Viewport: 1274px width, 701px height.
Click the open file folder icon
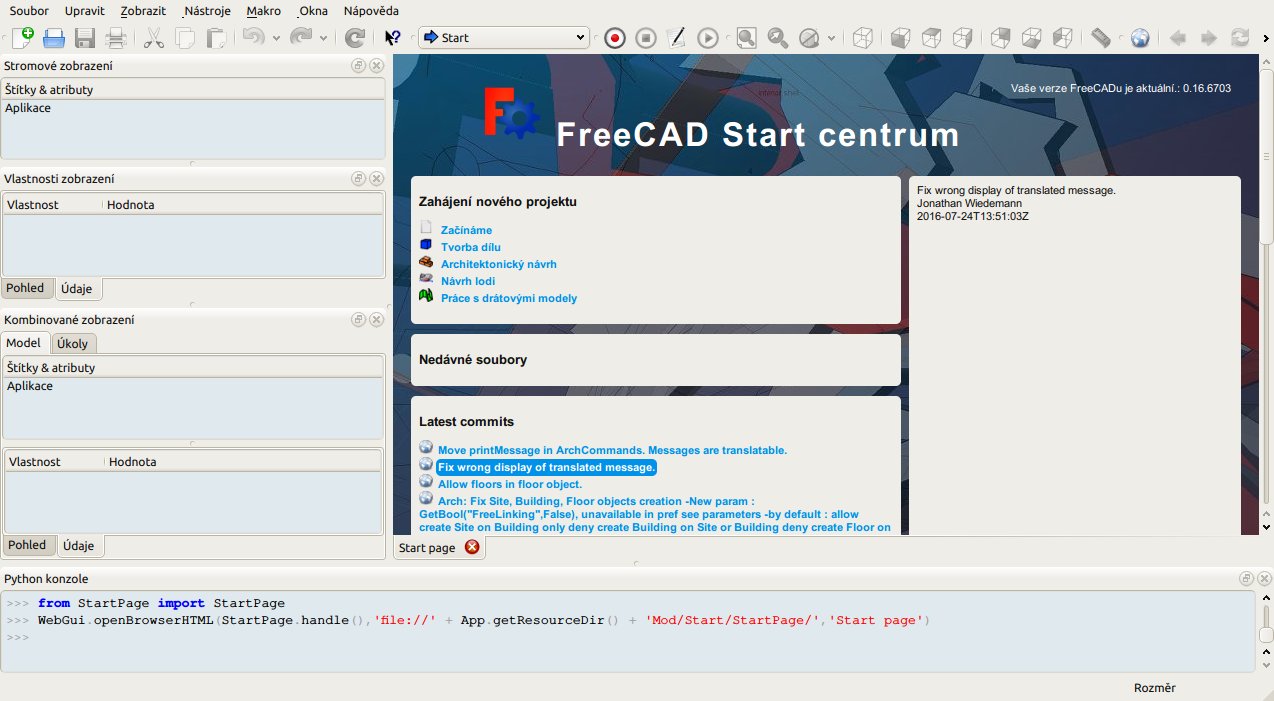tap(54, 38)
